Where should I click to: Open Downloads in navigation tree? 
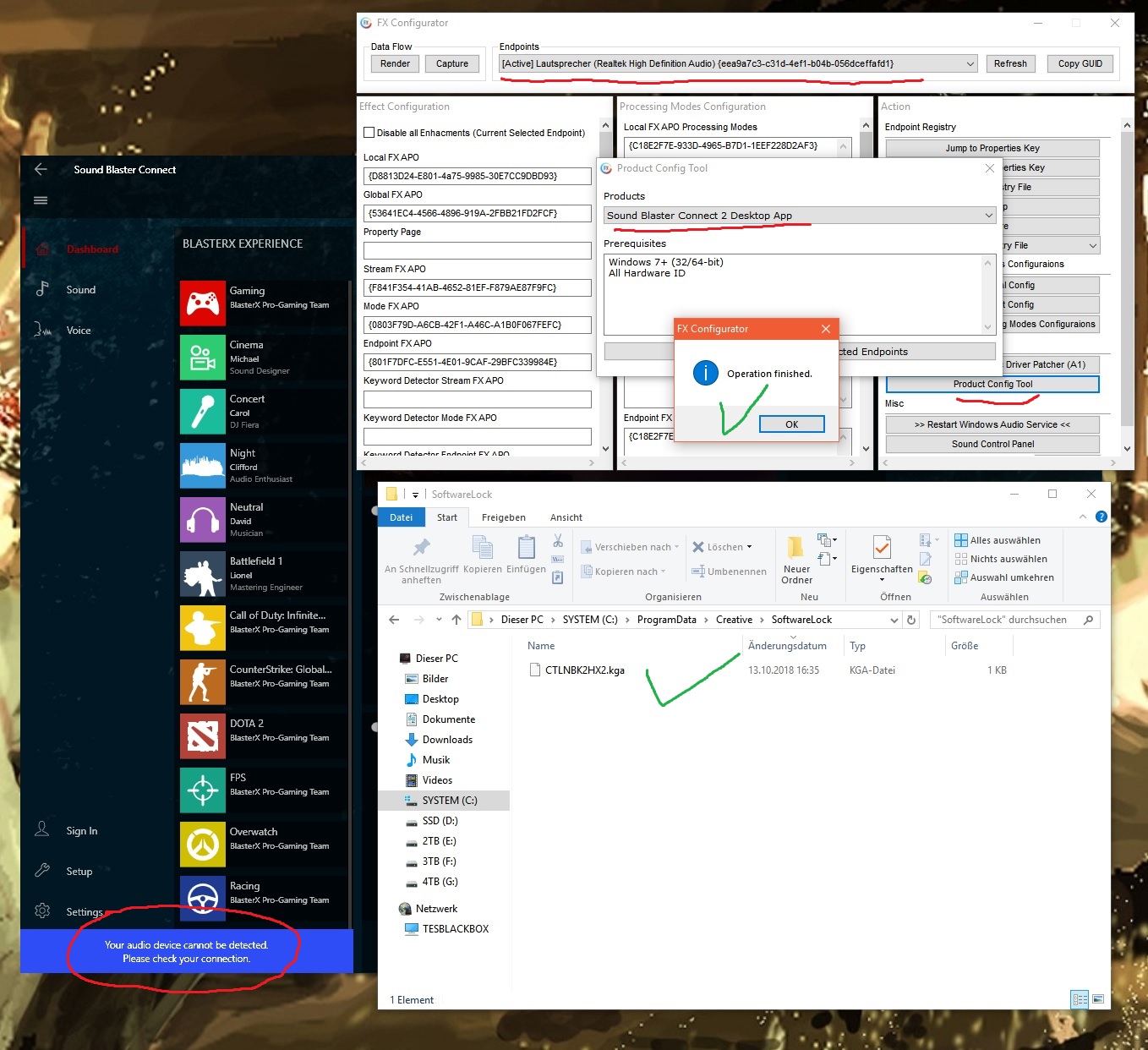447,740
